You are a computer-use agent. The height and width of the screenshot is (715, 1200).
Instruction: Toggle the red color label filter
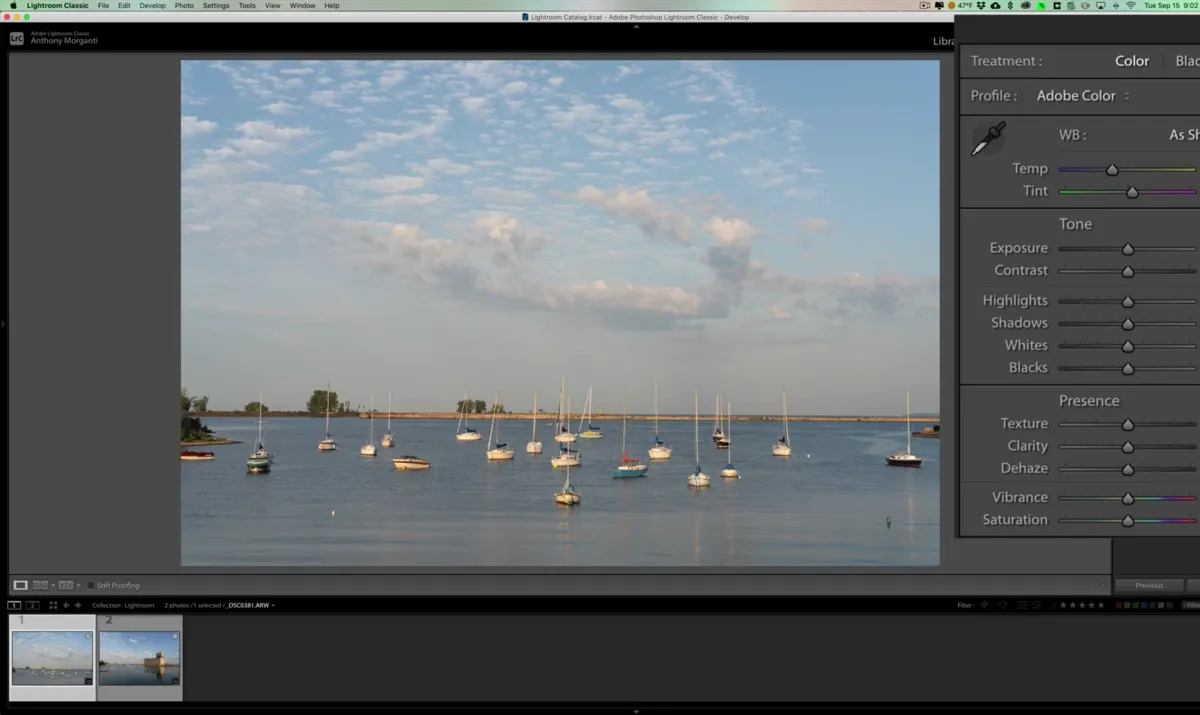[1118, 605]
